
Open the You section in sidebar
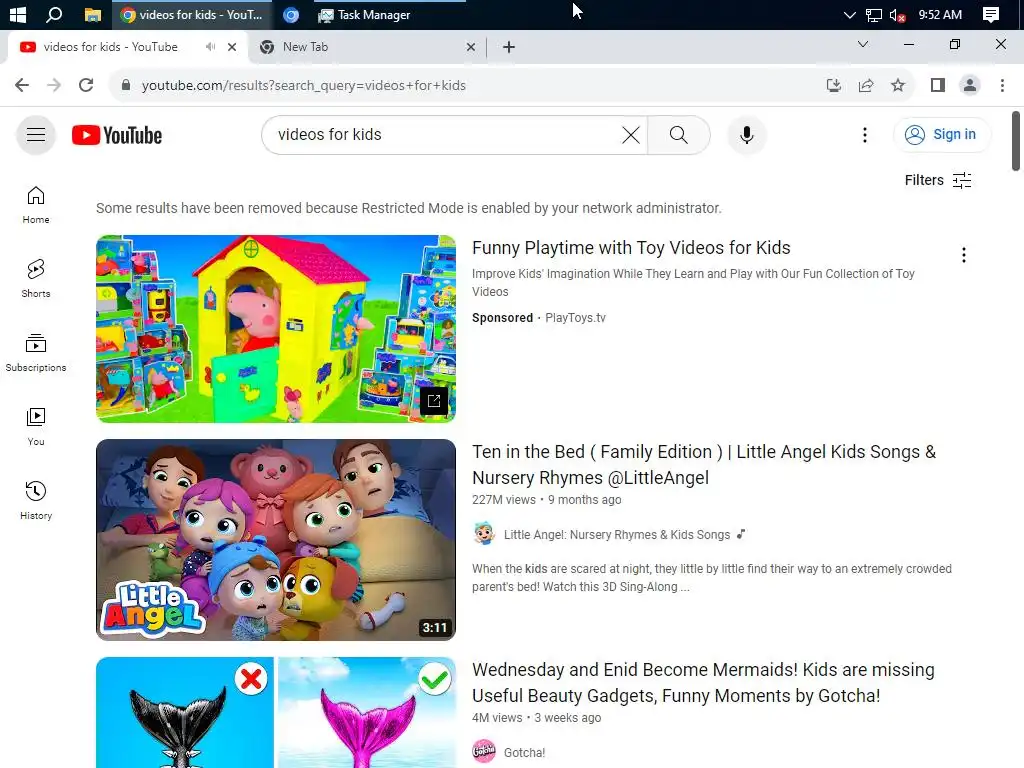[36, 426]
